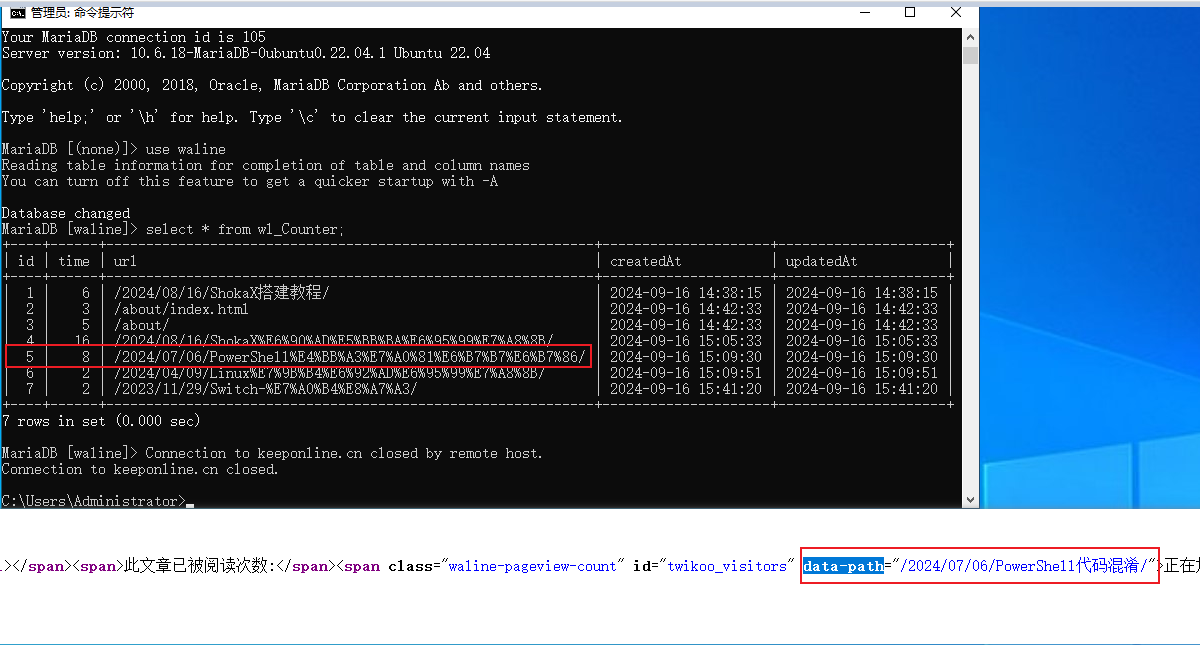Click the vertical scrollbar thumb

970,55
